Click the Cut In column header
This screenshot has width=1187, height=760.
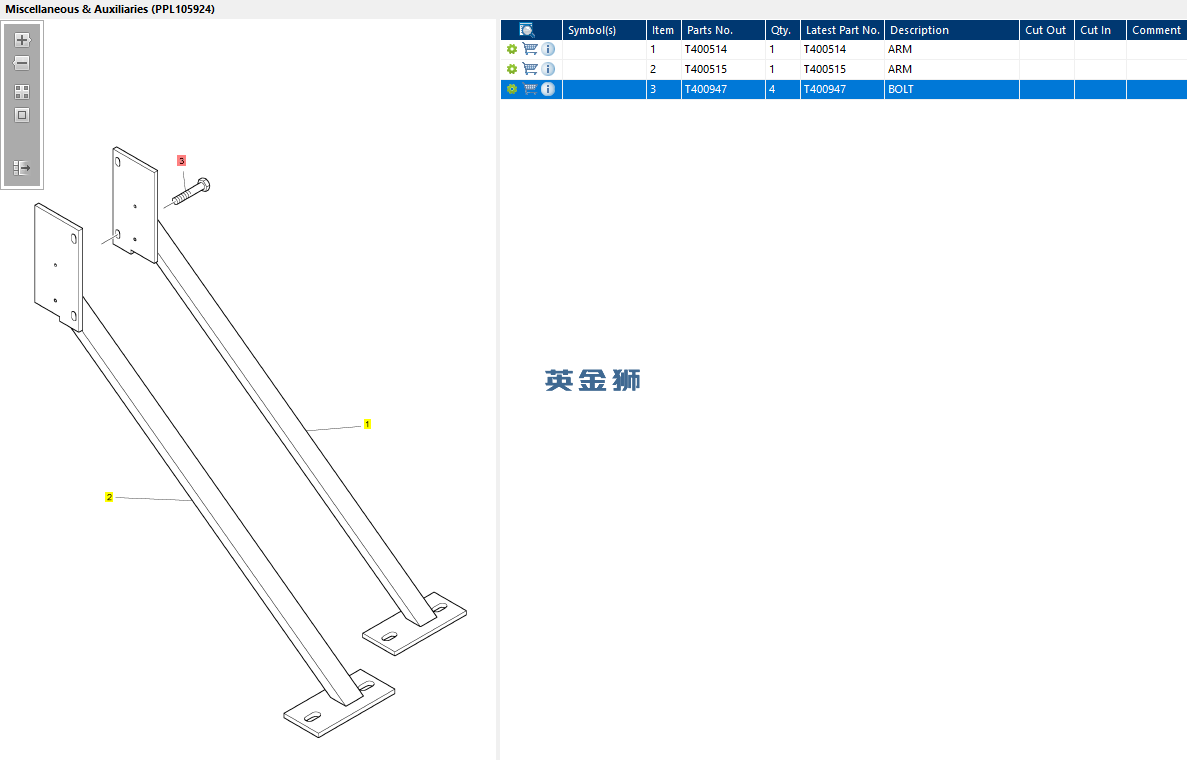1101,30
